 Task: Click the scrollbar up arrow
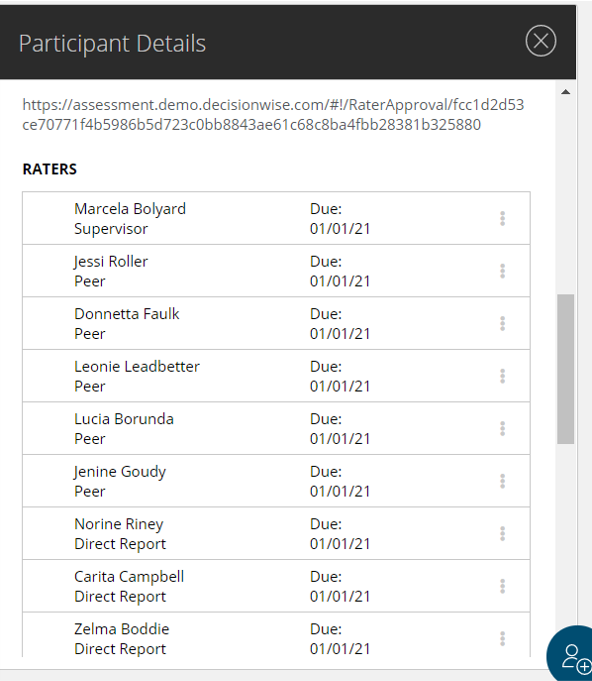coord(566,92)
